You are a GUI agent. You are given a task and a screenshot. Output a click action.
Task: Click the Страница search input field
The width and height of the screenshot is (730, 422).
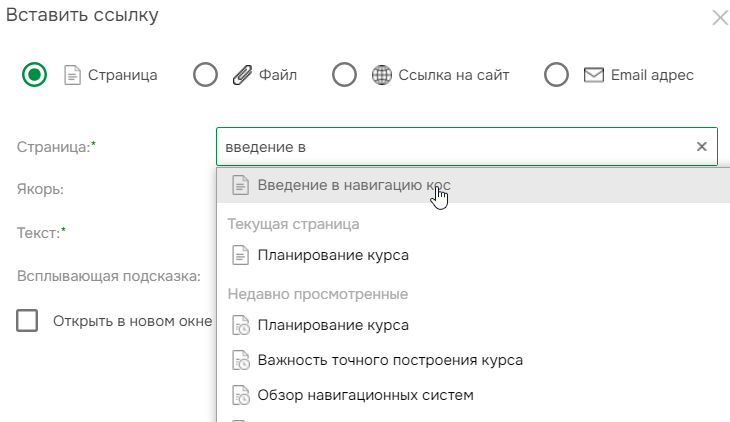pyautogui.click(x=466, y=147)
